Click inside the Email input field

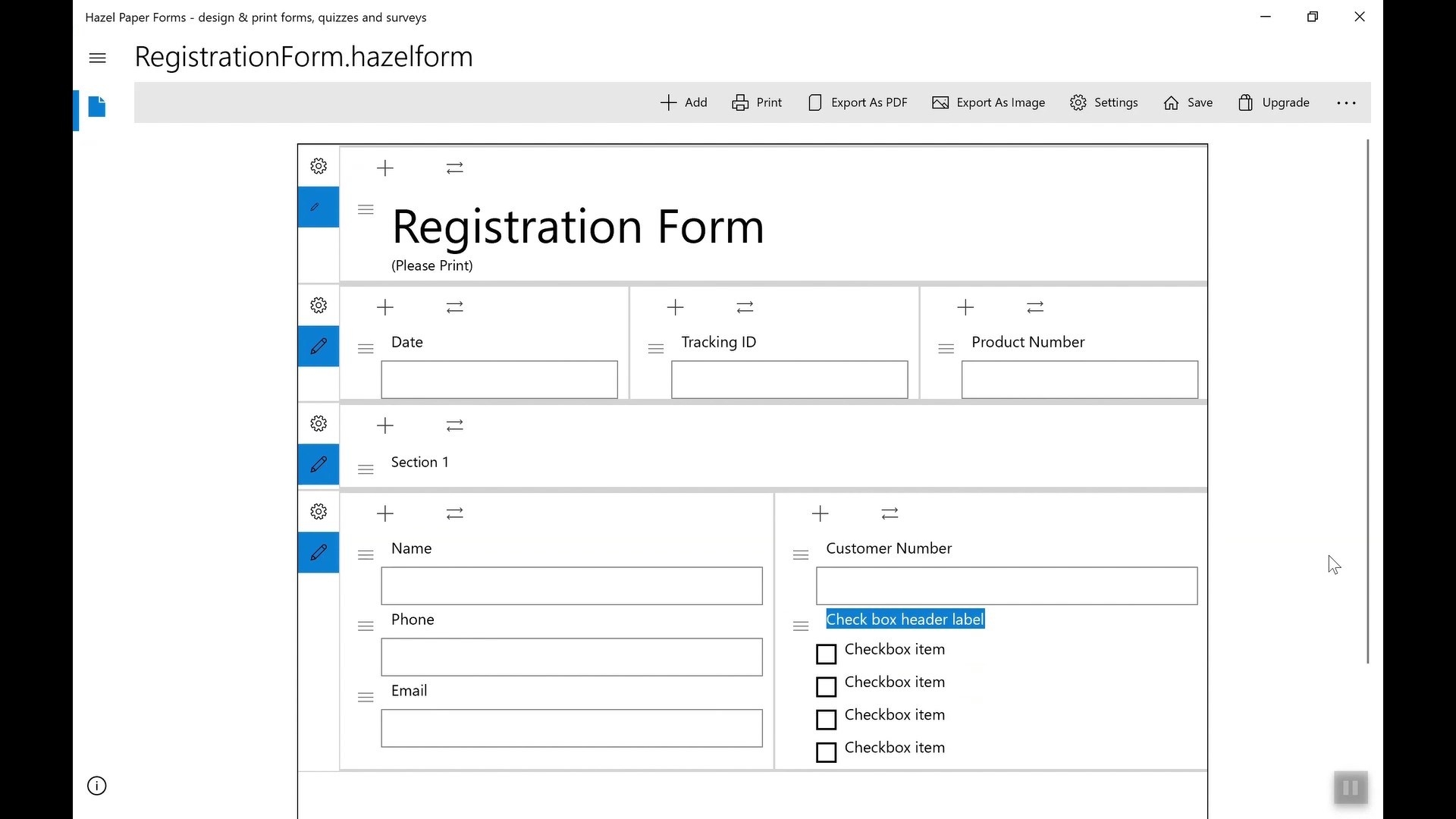[571, 728]
